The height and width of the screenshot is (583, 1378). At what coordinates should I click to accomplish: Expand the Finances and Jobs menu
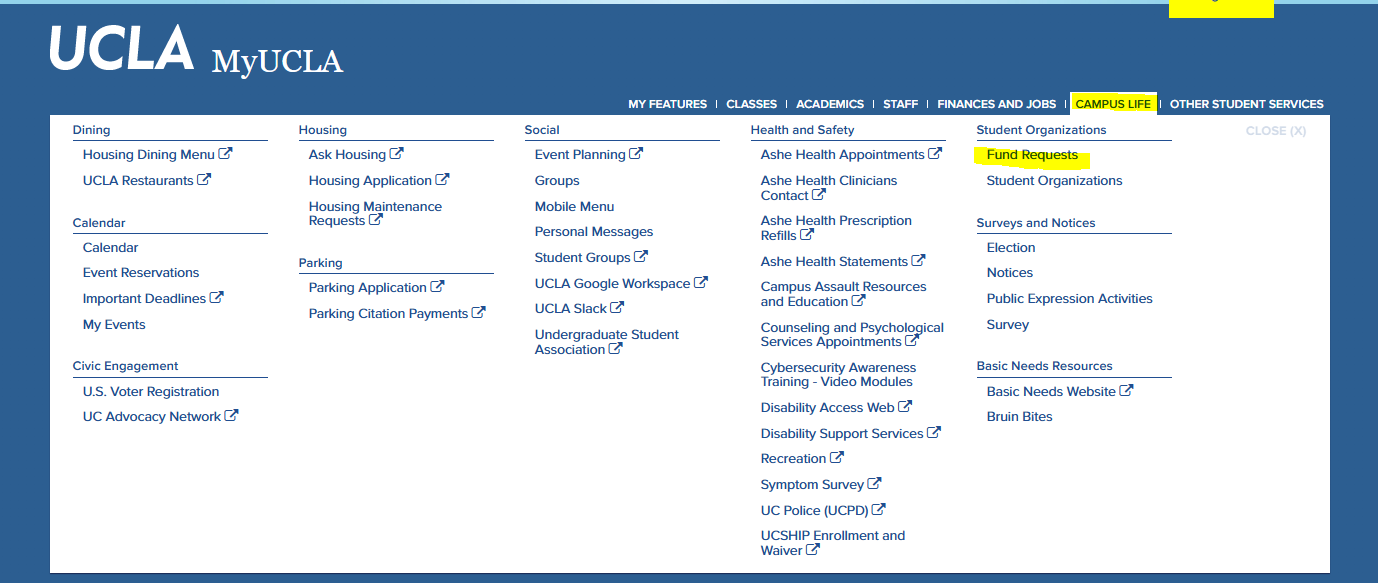[996, 104]
